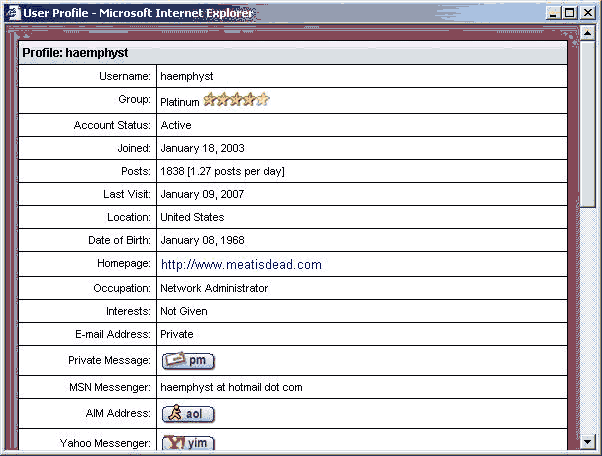Click the 'Username:' label
The width and height of the screenshot is (602, 456).
click(125, 76)
